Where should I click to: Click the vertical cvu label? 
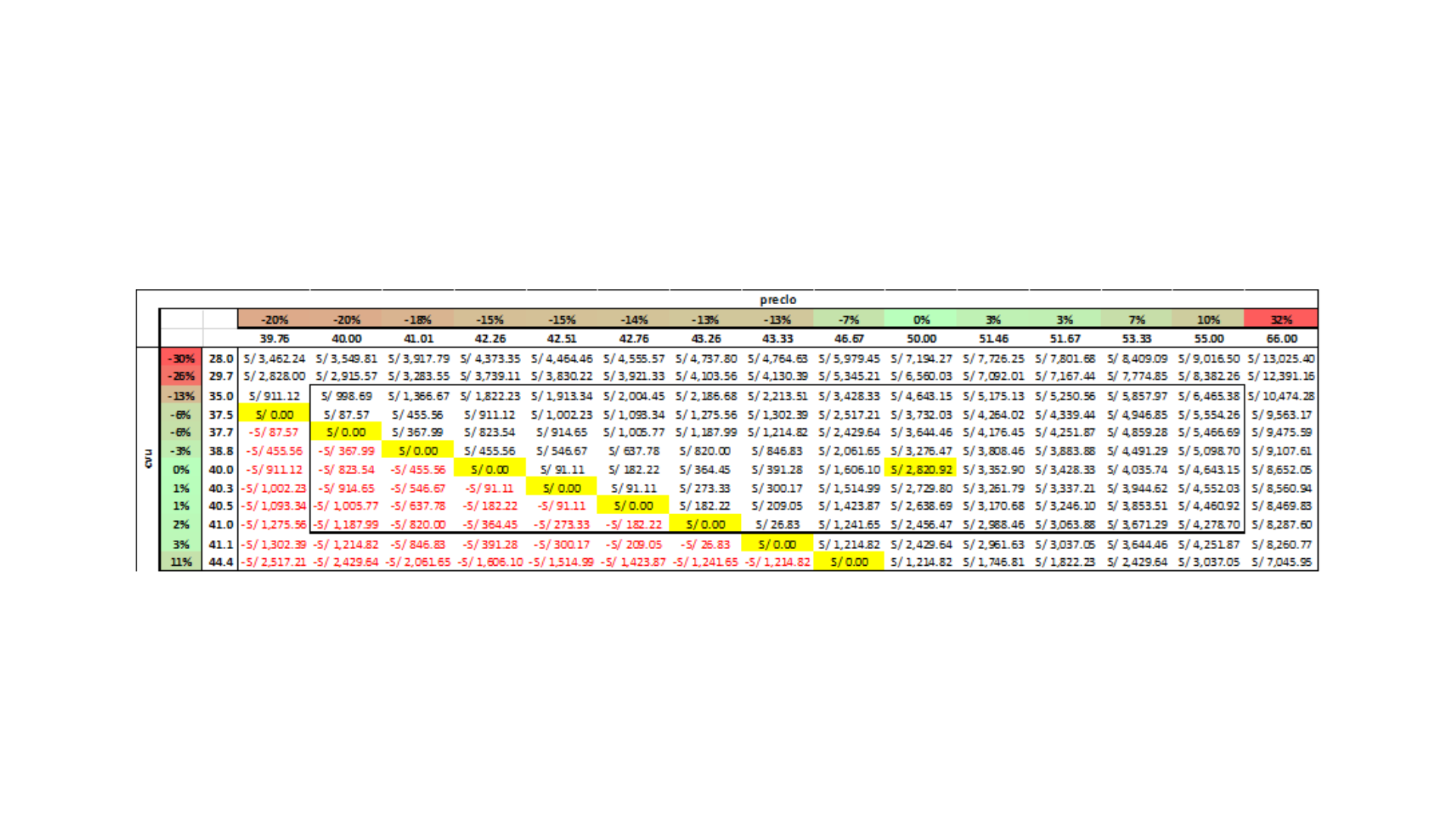[x=148, y=459]
